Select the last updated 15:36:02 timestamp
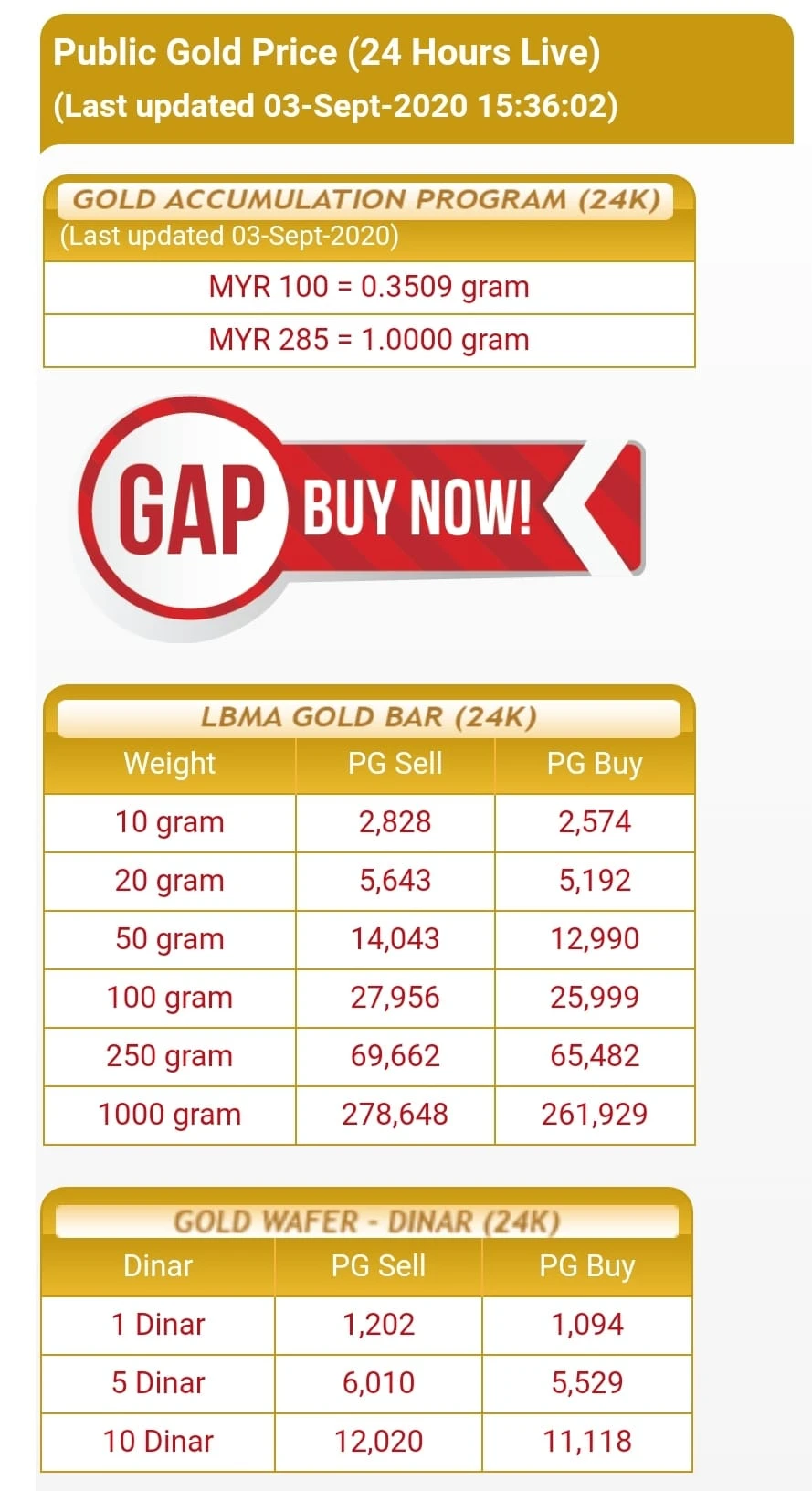Viewport: 812px width, 1491px height. coord(335,106)
